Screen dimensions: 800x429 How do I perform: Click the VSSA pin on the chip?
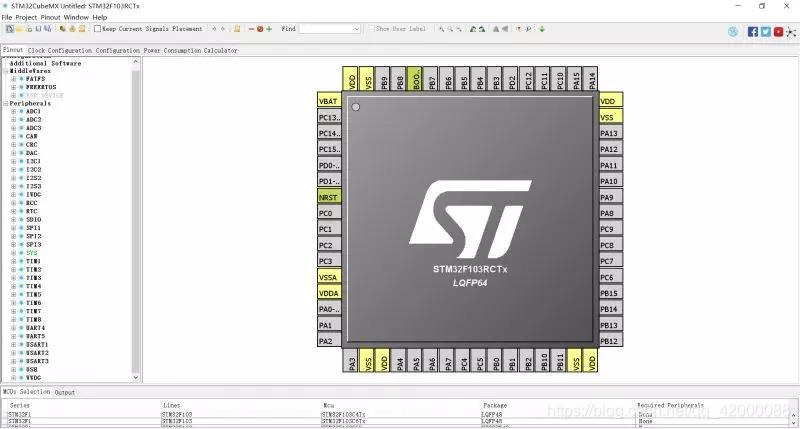click(x=329, y=277)
